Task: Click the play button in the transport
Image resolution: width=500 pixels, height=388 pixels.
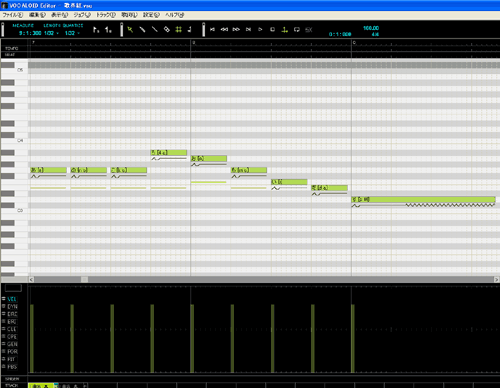Action: click(x=260, y=30)
